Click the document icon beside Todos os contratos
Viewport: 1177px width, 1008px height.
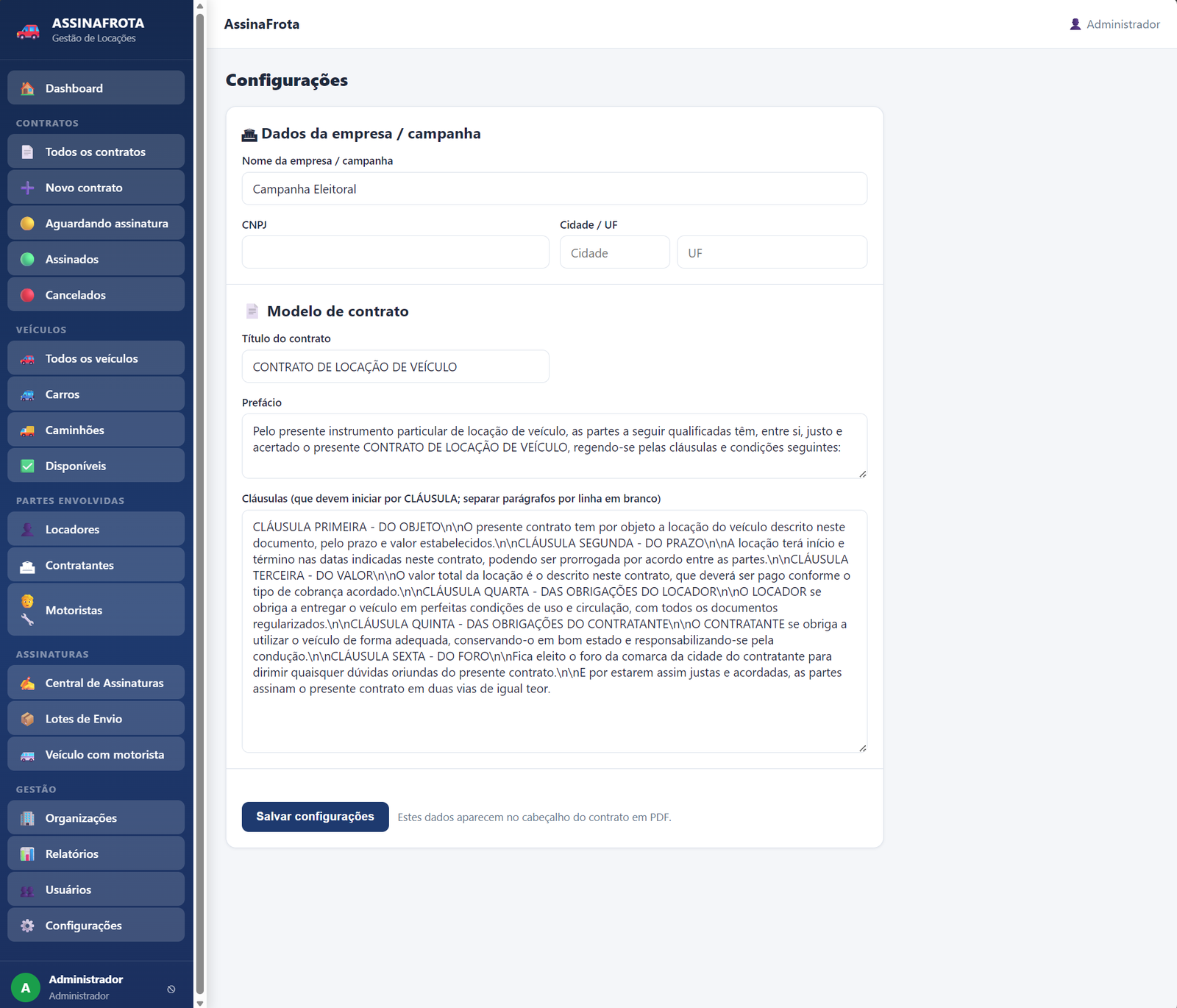(27, 152)
